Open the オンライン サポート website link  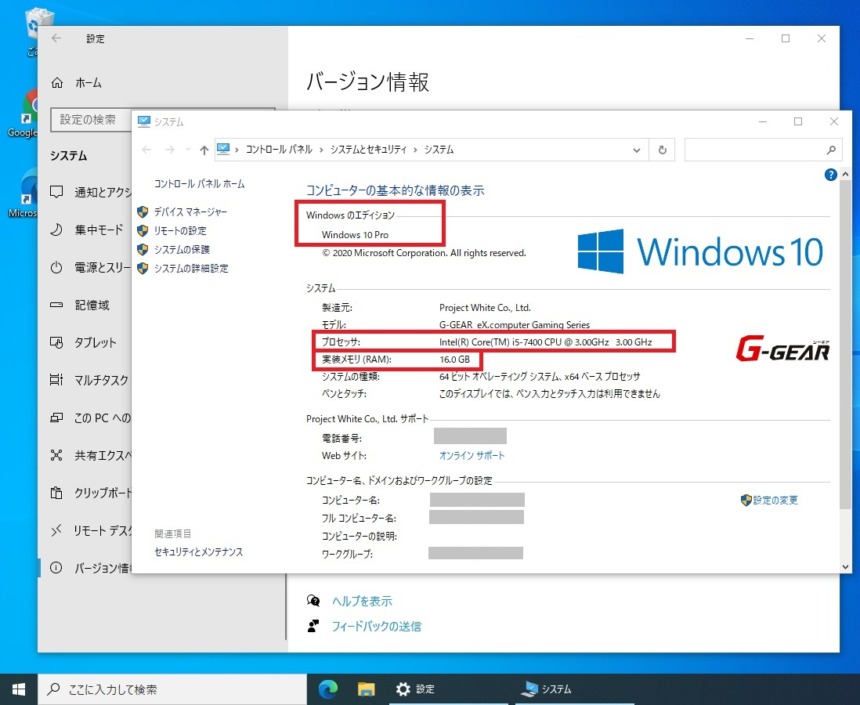pyautogui.click(x=472, y=455)
